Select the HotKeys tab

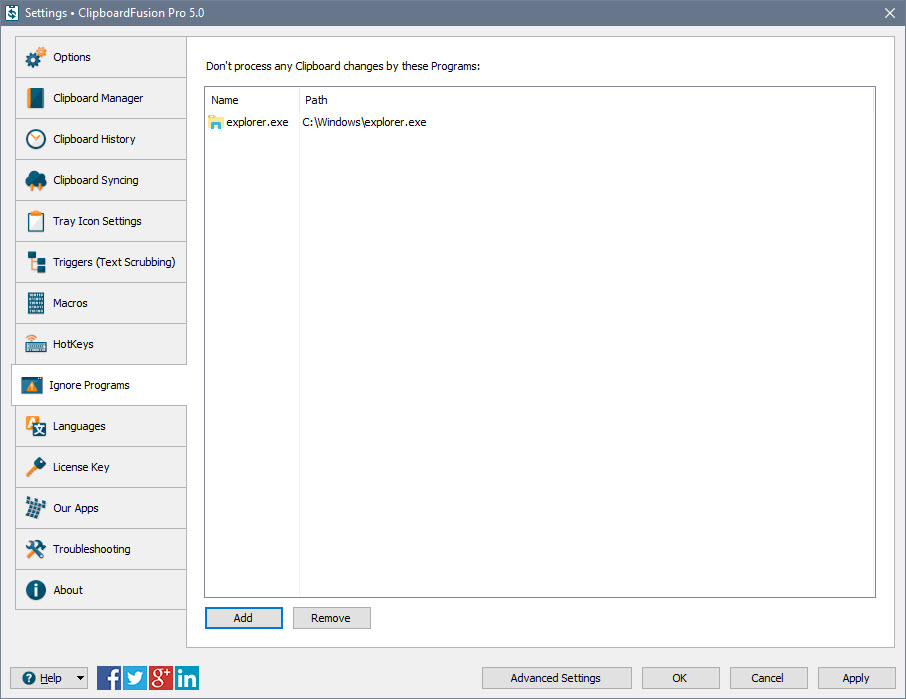101,344
